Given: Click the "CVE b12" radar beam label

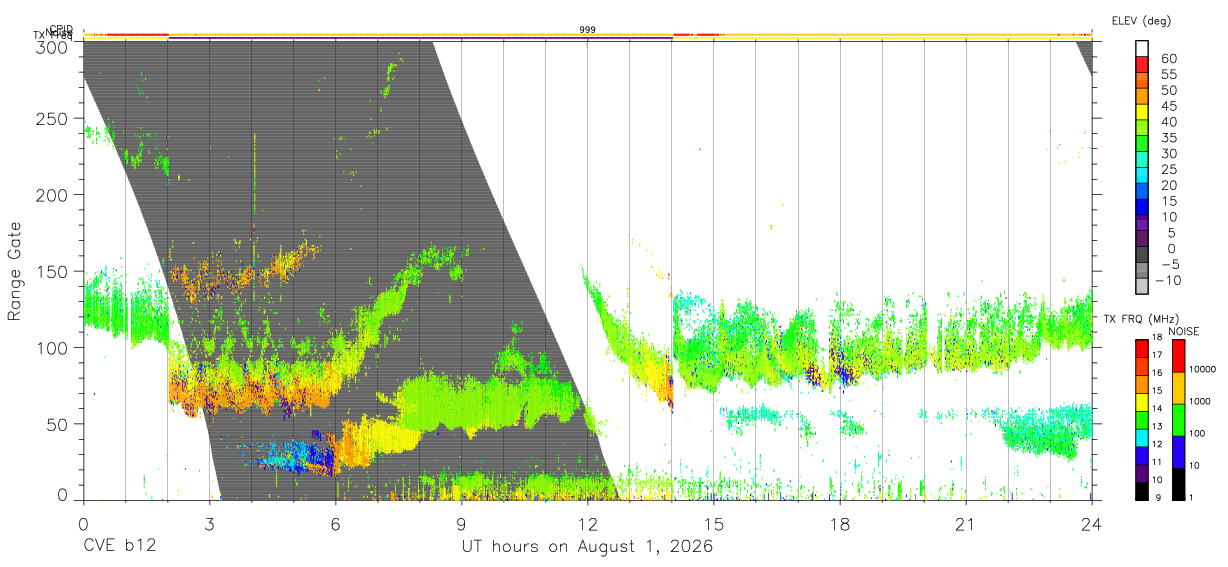Looking at the screenshot, I should click(x=119, y=547).
